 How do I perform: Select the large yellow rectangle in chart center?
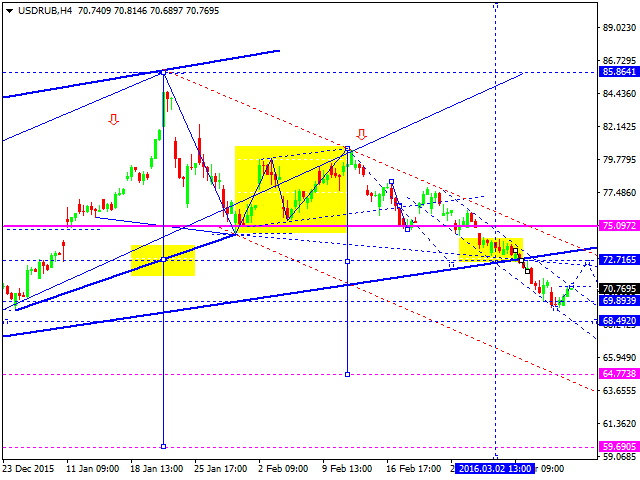click(x=291, y=190)
